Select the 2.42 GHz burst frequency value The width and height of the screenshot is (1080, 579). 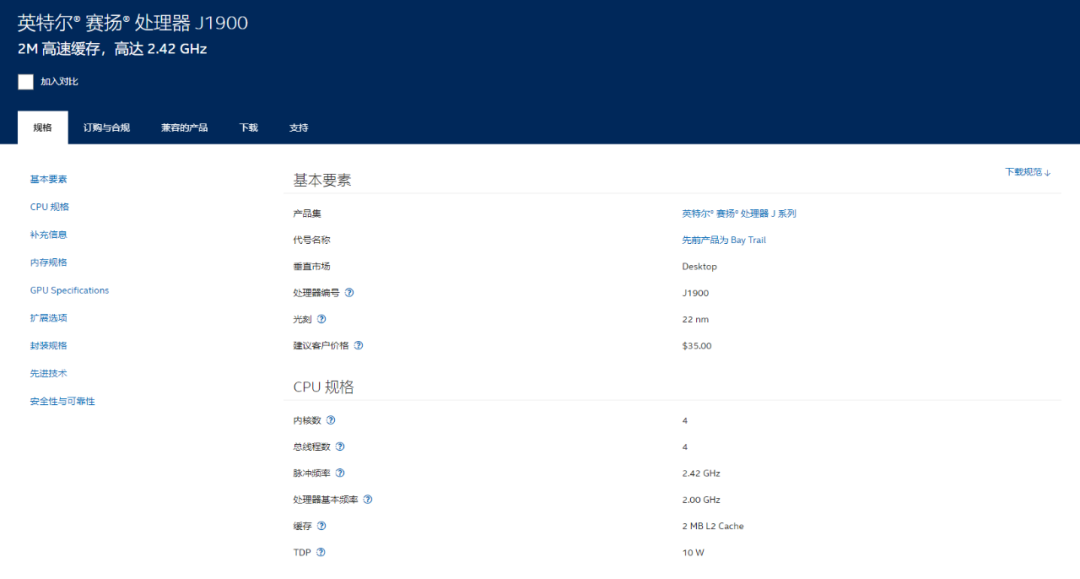(x=701, y=473)
